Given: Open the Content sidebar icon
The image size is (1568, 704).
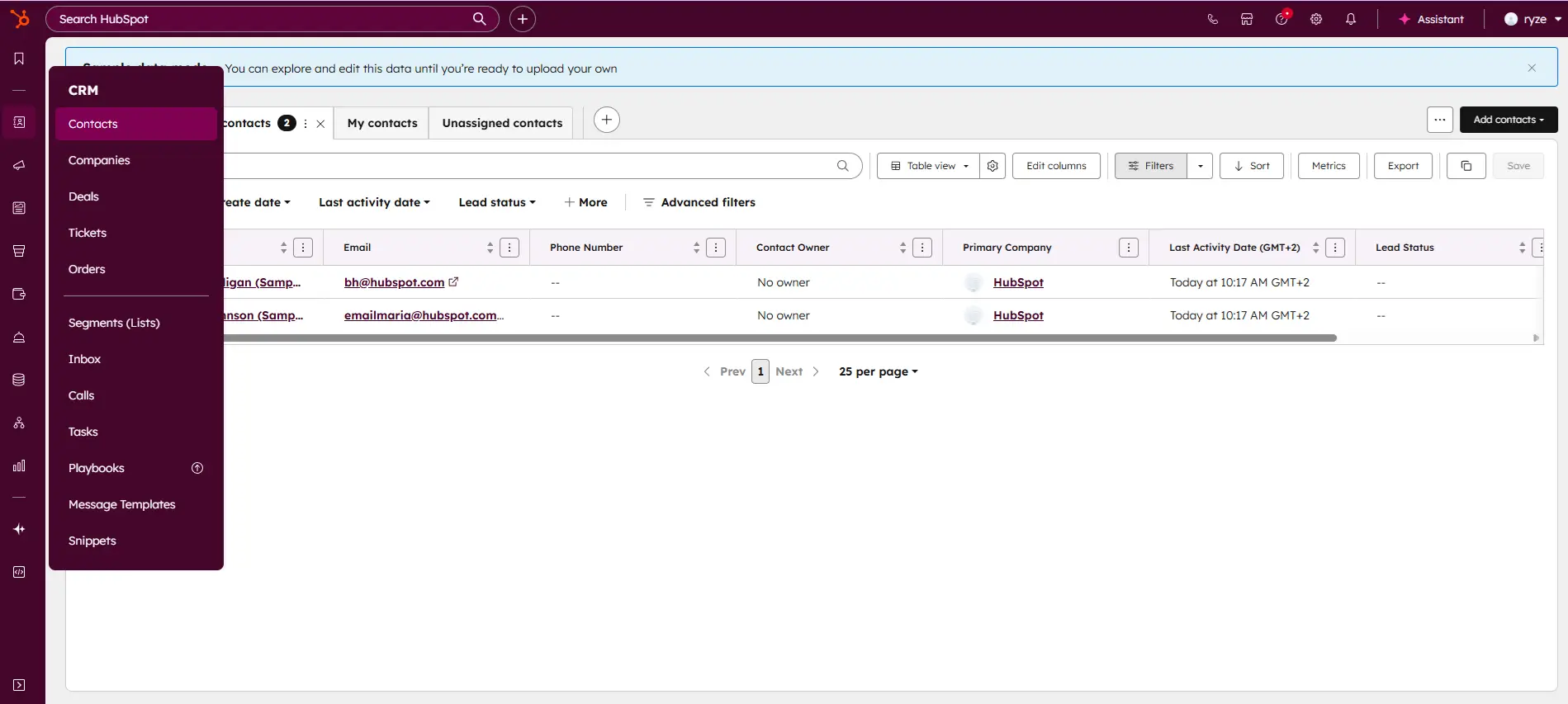Looking at the screenshot, I should click(x=19, y=208).
